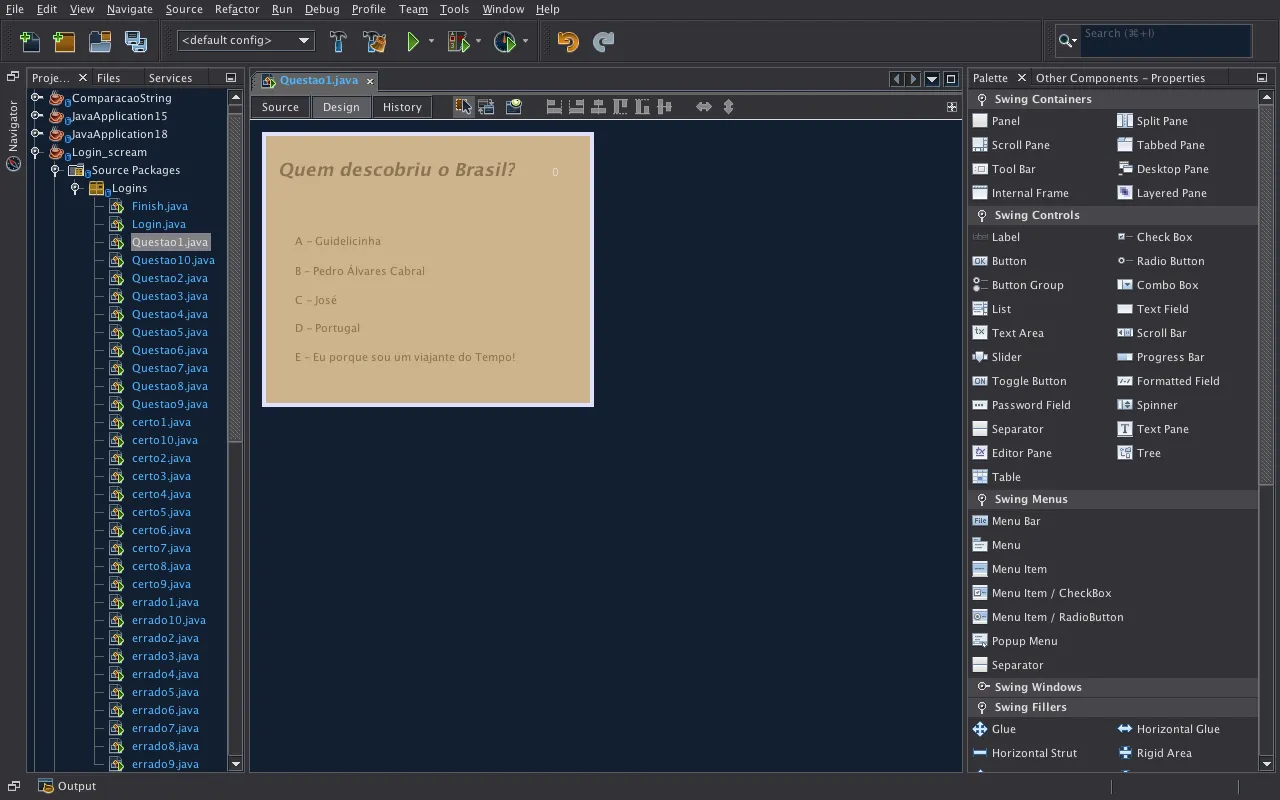
Task: Click the Save All icon
Action: (136, 42)
